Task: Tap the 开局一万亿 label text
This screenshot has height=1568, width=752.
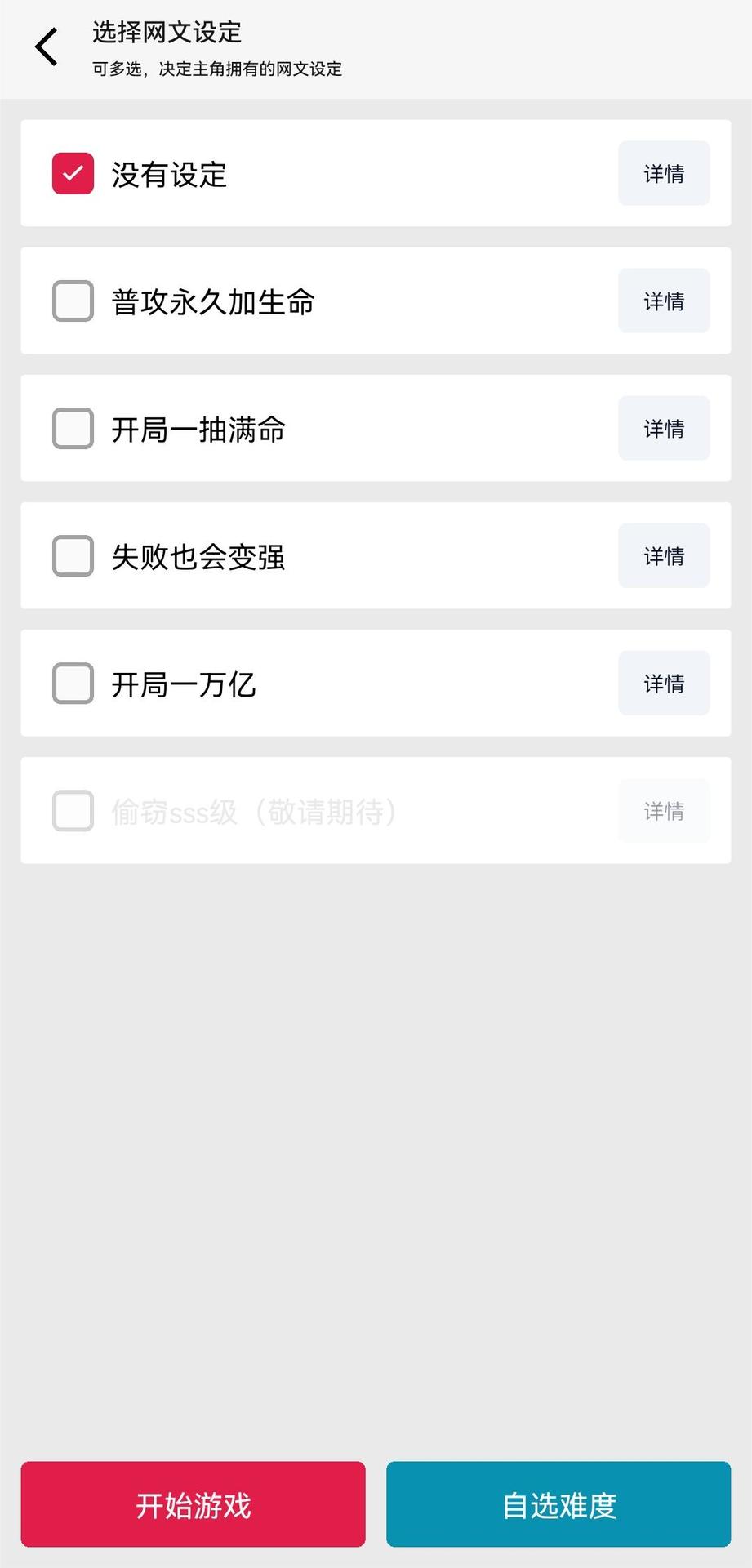Action: (x=184, y=684)
